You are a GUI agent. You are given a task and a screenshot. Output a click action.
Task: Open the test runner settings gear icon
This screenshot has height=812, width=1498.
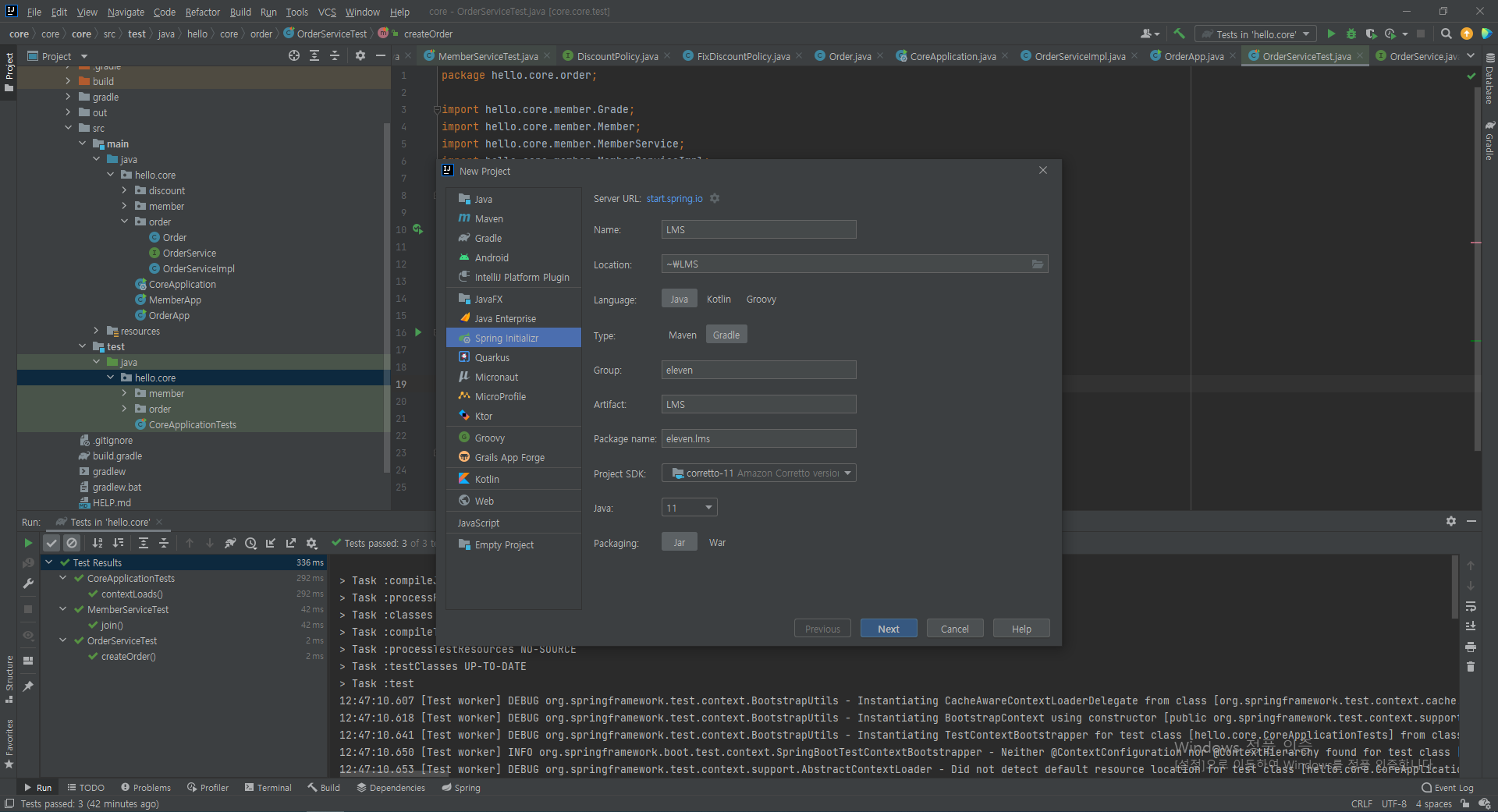312,543
